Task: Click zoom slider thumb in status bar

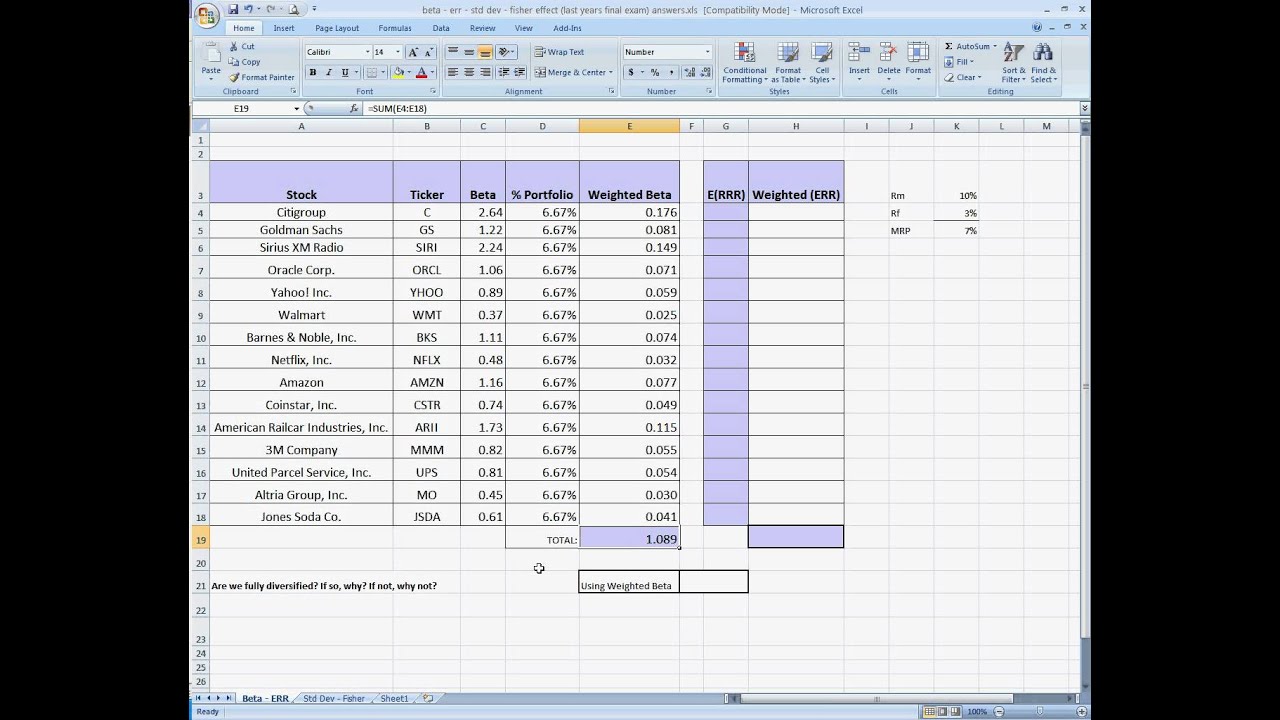Action: (x=1040, y=711)
